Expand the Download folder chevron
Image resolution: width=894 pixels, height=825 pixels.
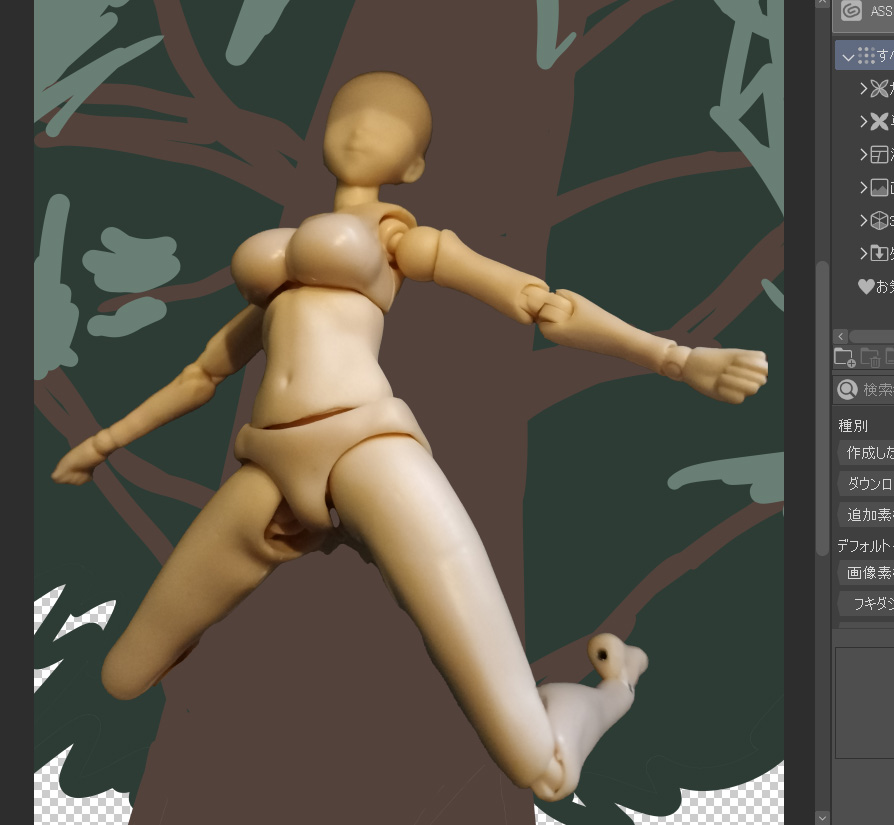tap(864, 253)
